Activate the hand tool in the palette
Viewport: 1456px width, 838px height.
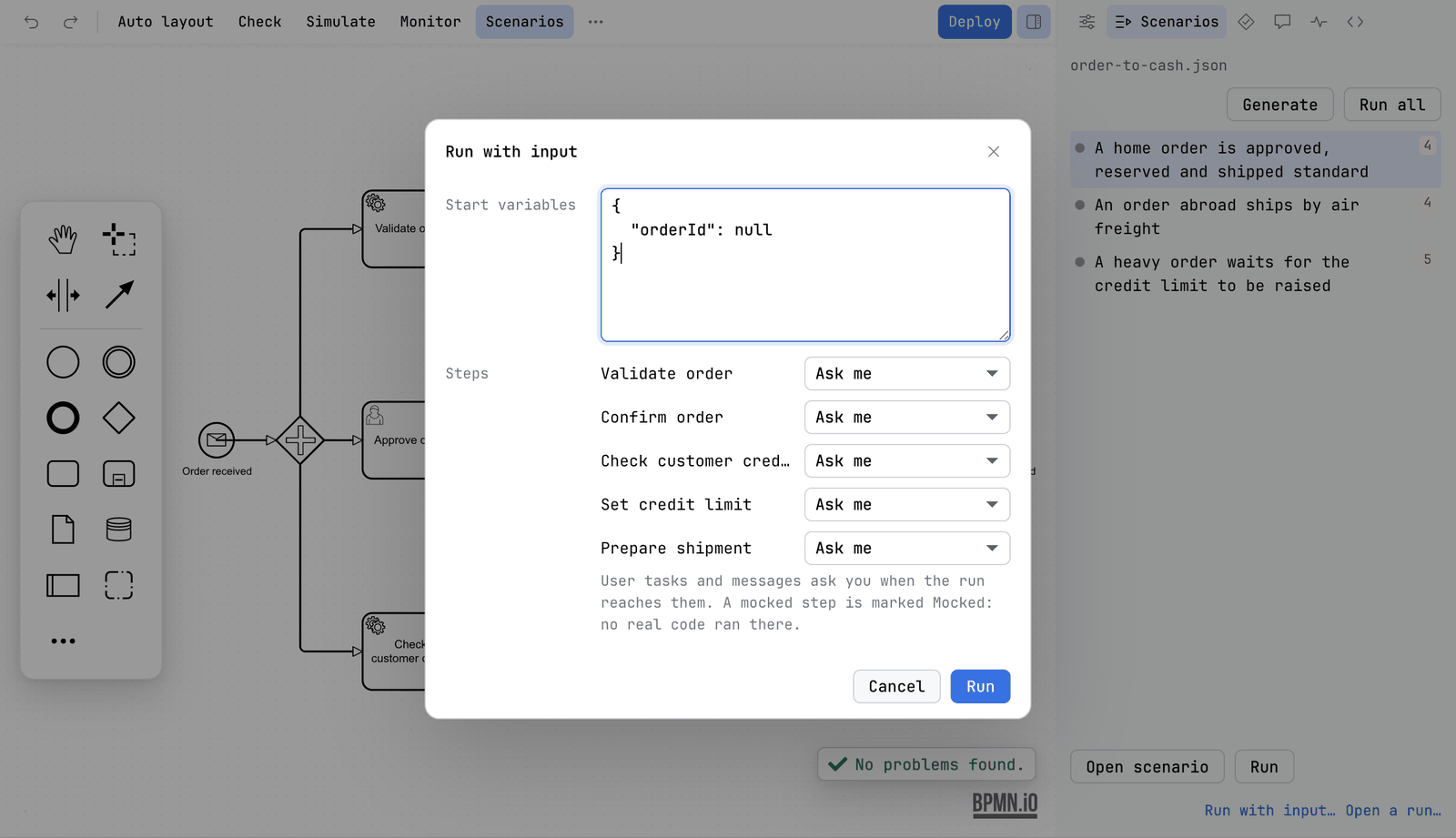point(63,240)
